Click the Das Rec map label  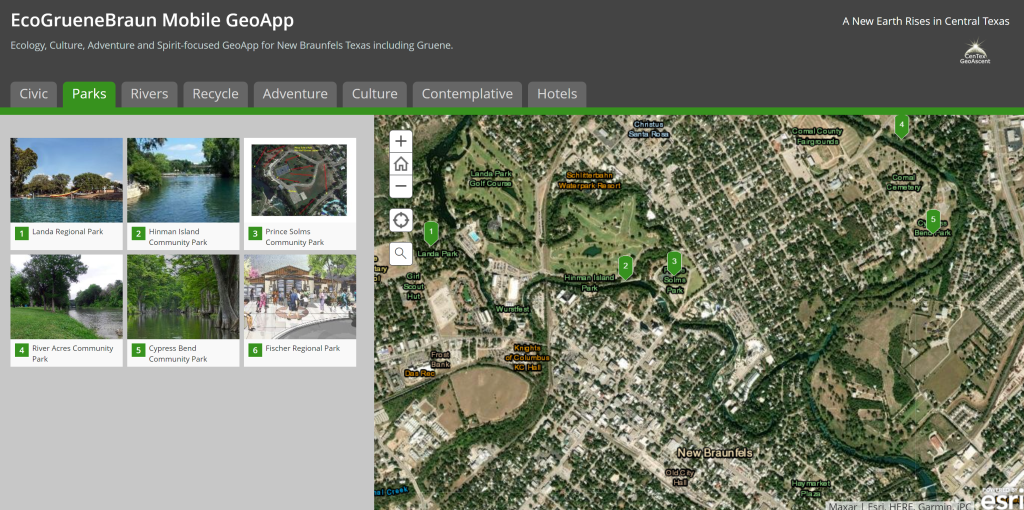click(419, 374)
